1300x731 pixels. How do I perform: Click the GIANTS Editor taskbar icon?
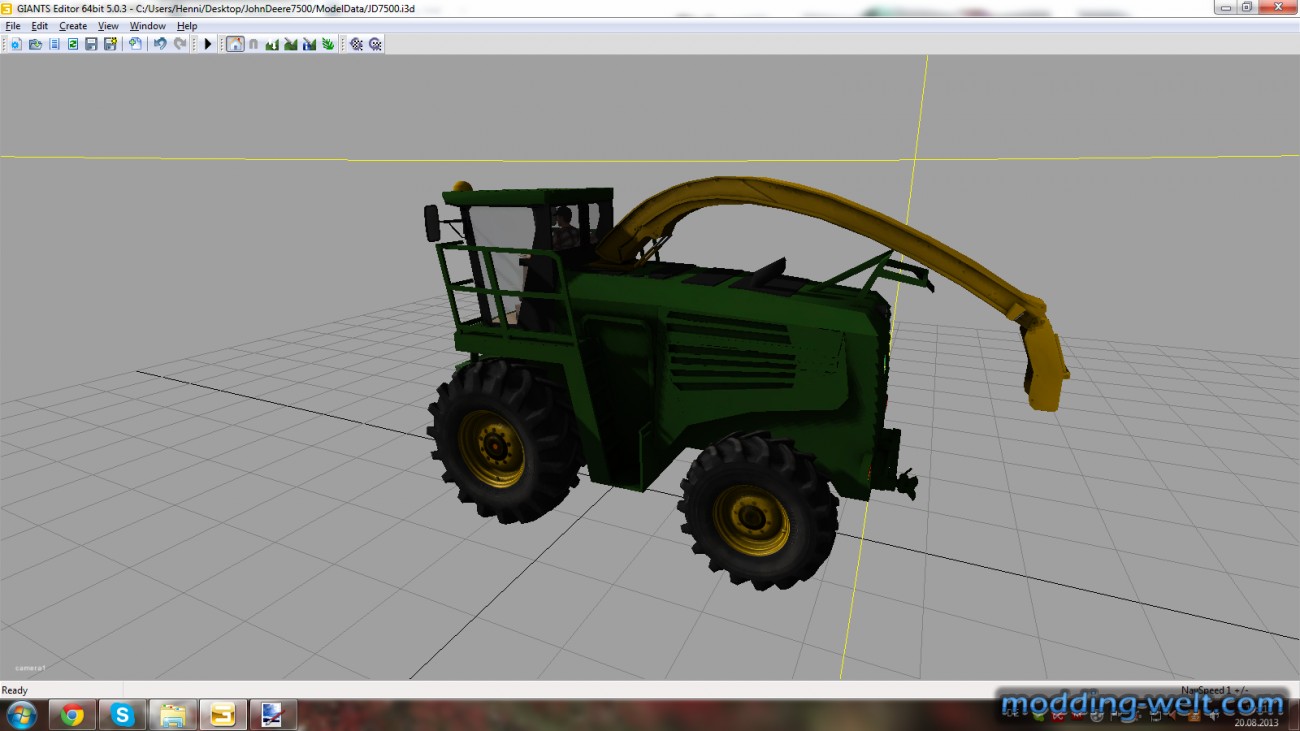pyautogui.click(x=223, y=715)
